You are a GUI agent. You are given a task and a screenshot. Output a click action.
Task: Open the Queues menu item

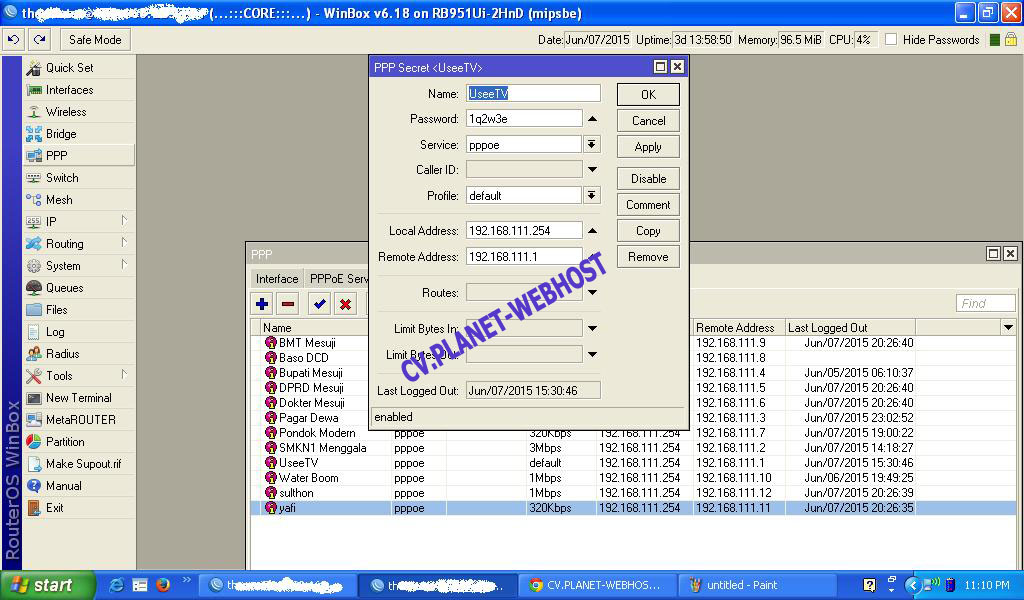coord(64,288)
